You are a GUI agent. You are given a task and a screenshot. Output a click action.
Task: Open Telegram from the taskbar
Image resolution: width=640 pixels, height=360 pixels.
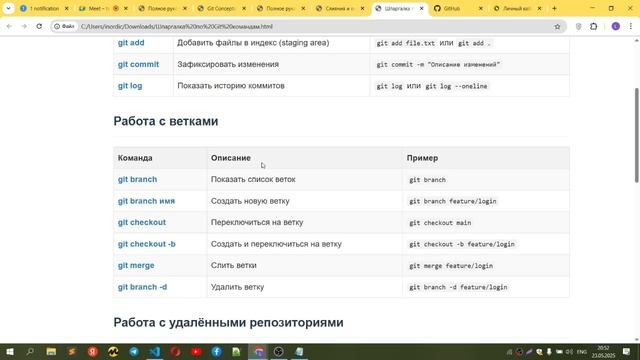(134, 351)
